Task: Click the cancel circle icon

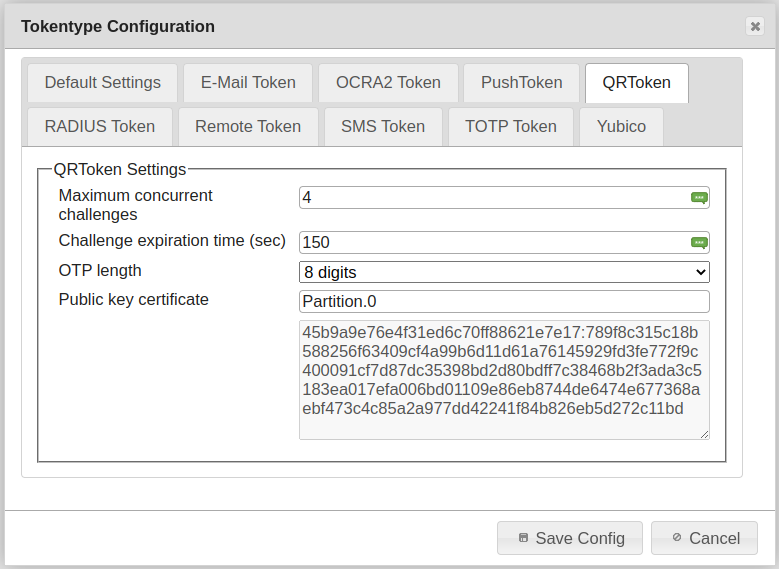Action: coord(677,538)
